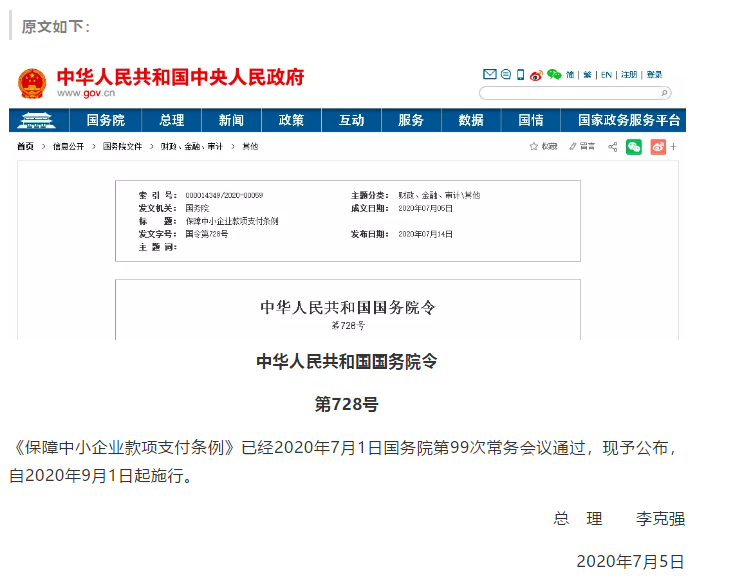Switch to traditional Chinese 繁

click(587, 74)
